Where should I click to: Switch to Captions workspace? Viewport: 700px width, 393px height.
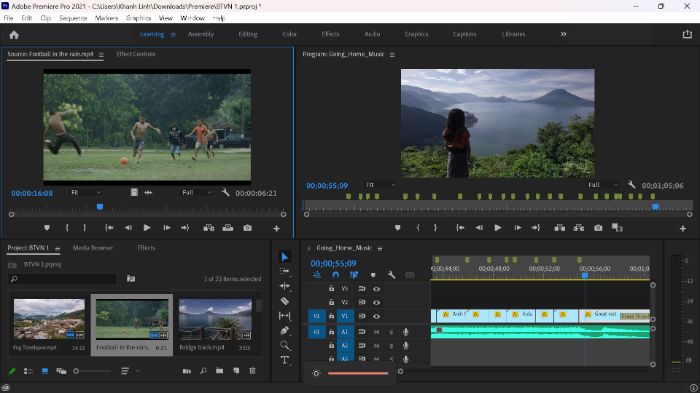464,34
